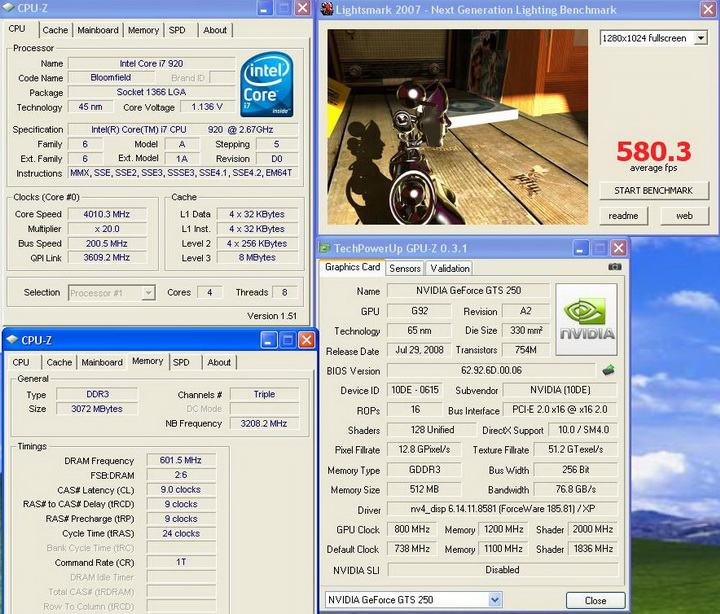
Task: Click the 3072 MBytes memory size value
Action: click(x=97, y=409)
